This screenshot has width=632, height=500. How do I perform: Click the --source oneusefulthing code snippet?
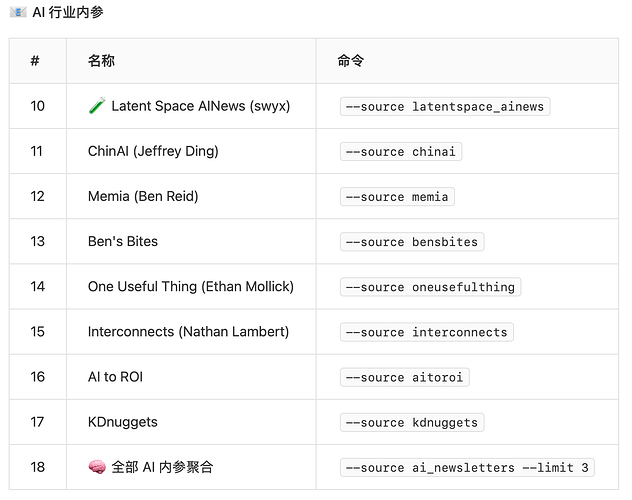point(430,287)
